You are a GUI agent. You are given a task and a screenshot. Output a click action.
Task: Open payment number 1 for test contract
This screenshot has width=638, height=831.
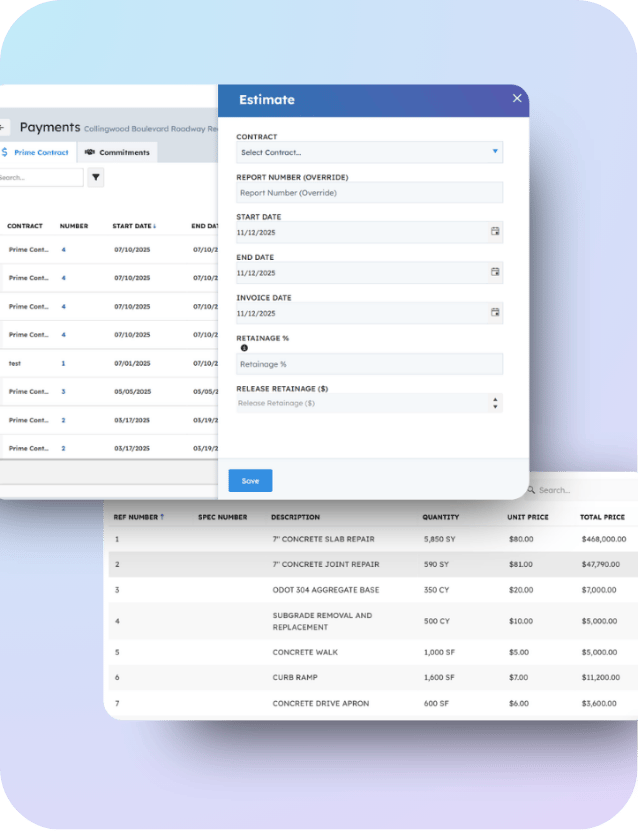[63, 363]
